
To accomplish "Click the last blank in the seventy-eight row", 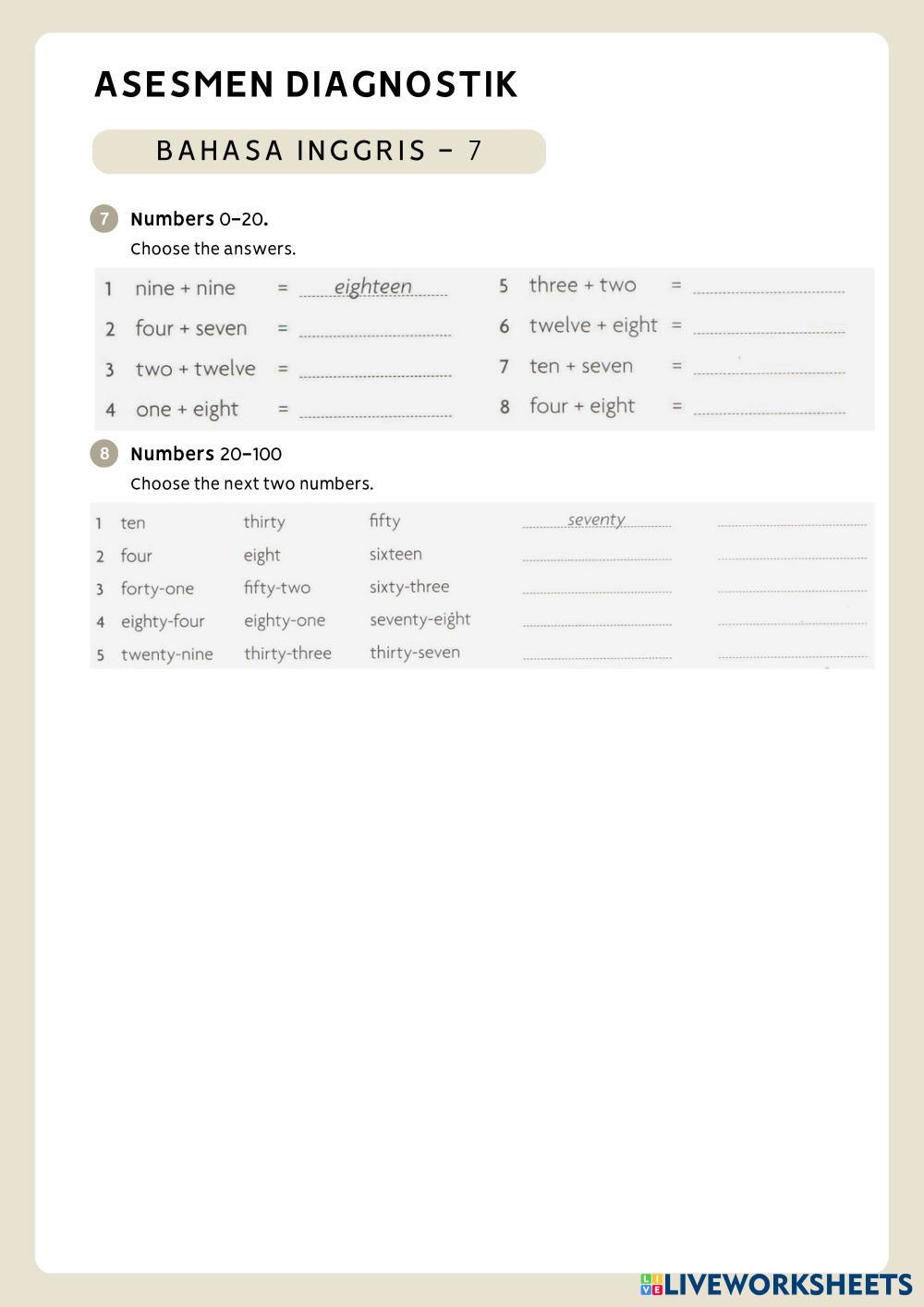I will click(x=792, y=618).
